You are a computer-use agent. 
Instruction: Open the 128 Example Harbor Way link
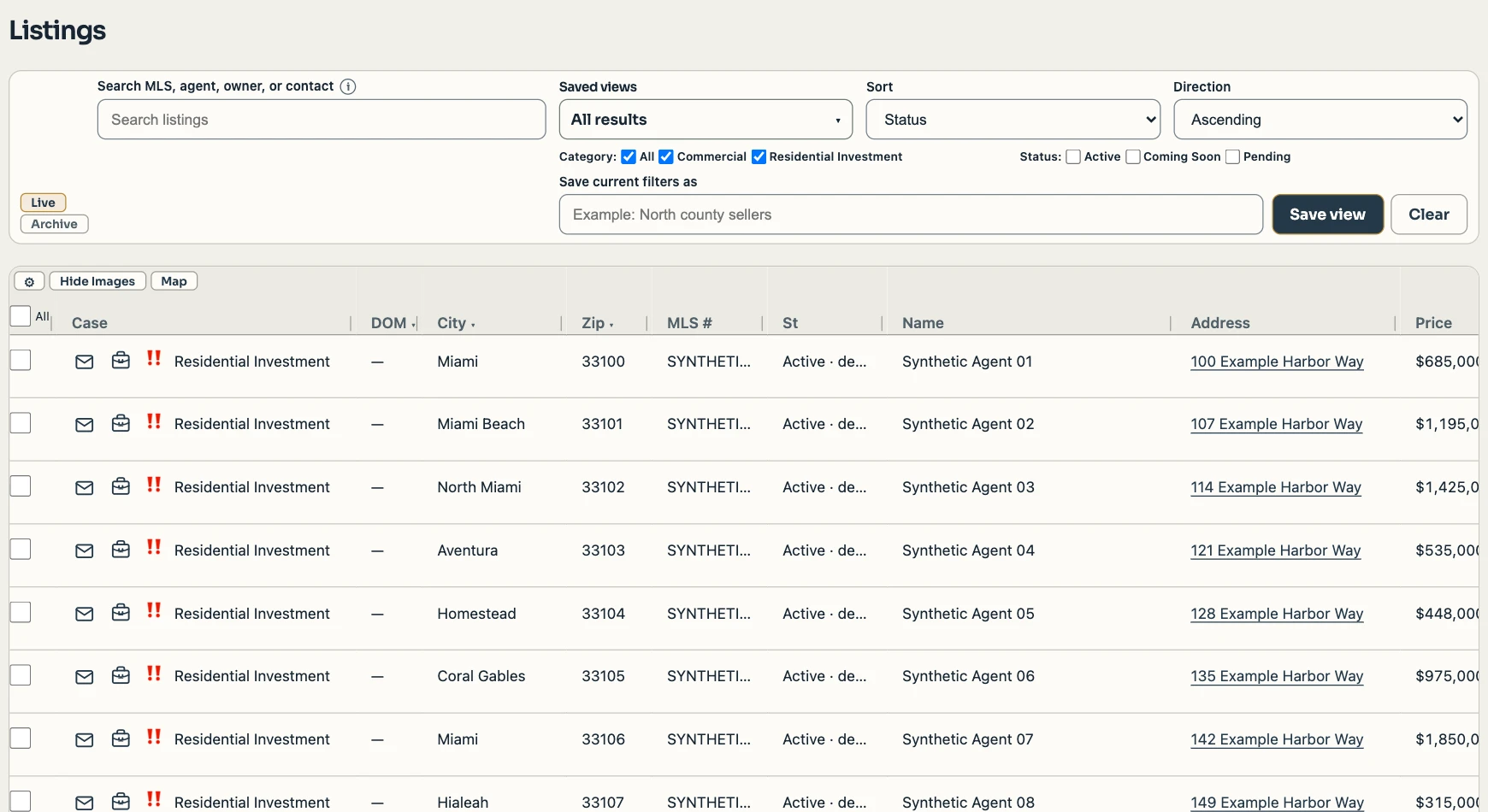tap(1277, 614)
